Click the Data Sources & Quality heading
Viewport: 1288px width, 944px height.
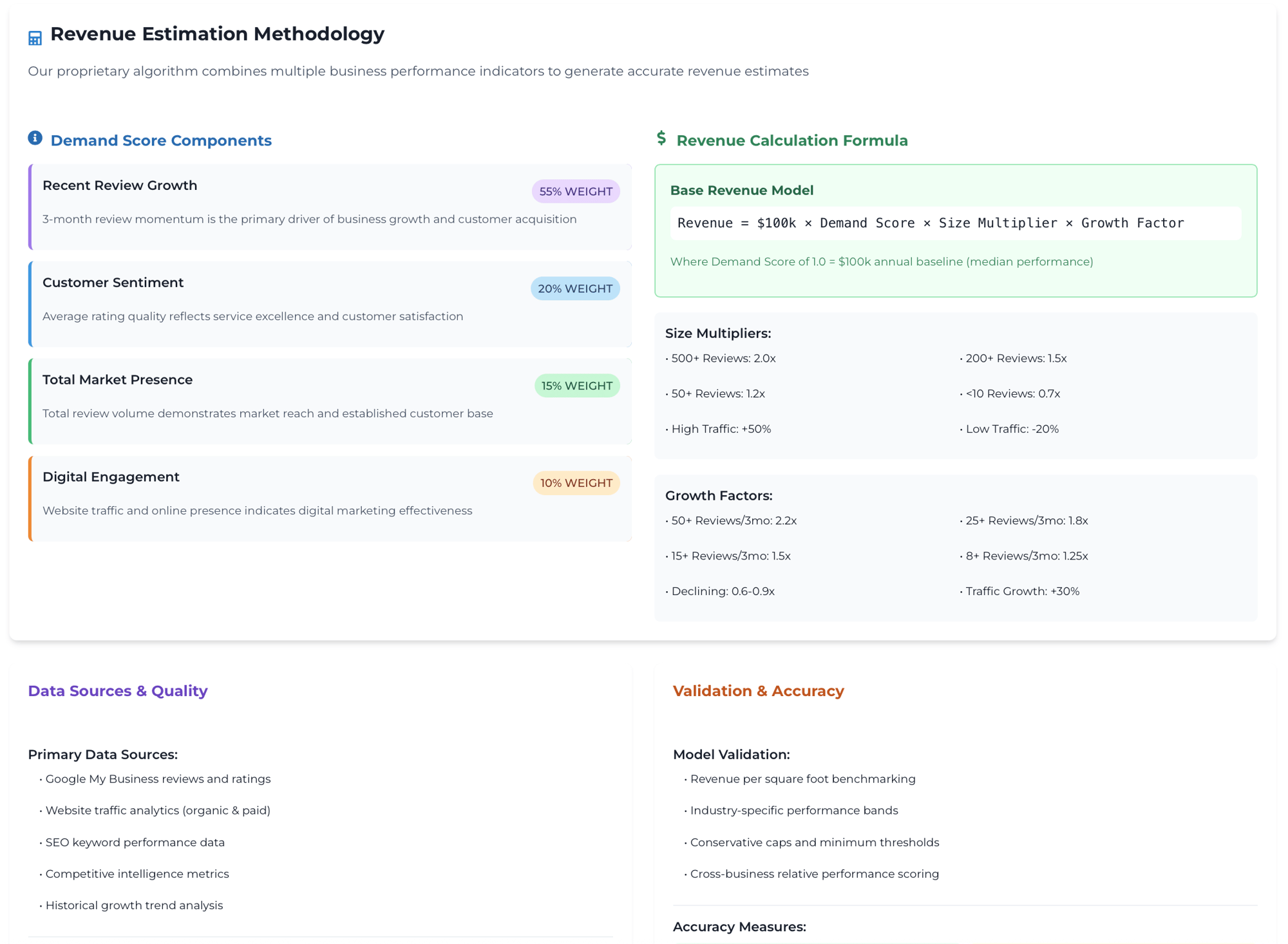tap(118, 691)
